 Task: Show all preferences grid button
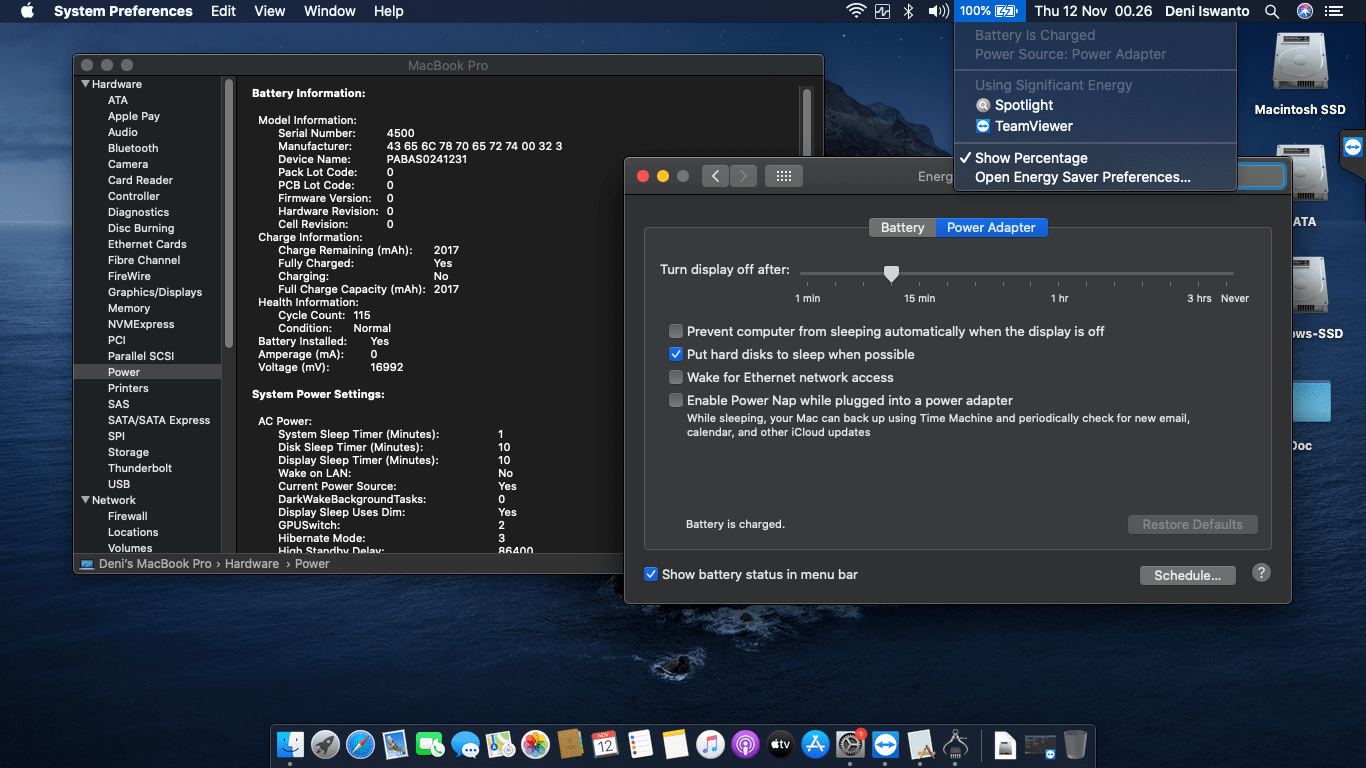[x=784, y=176]
